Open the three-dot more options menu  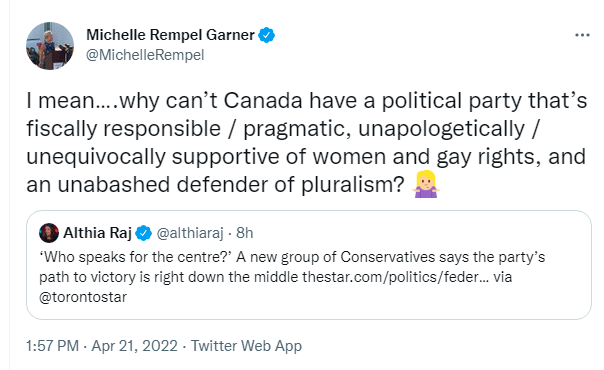coord(582,35)
